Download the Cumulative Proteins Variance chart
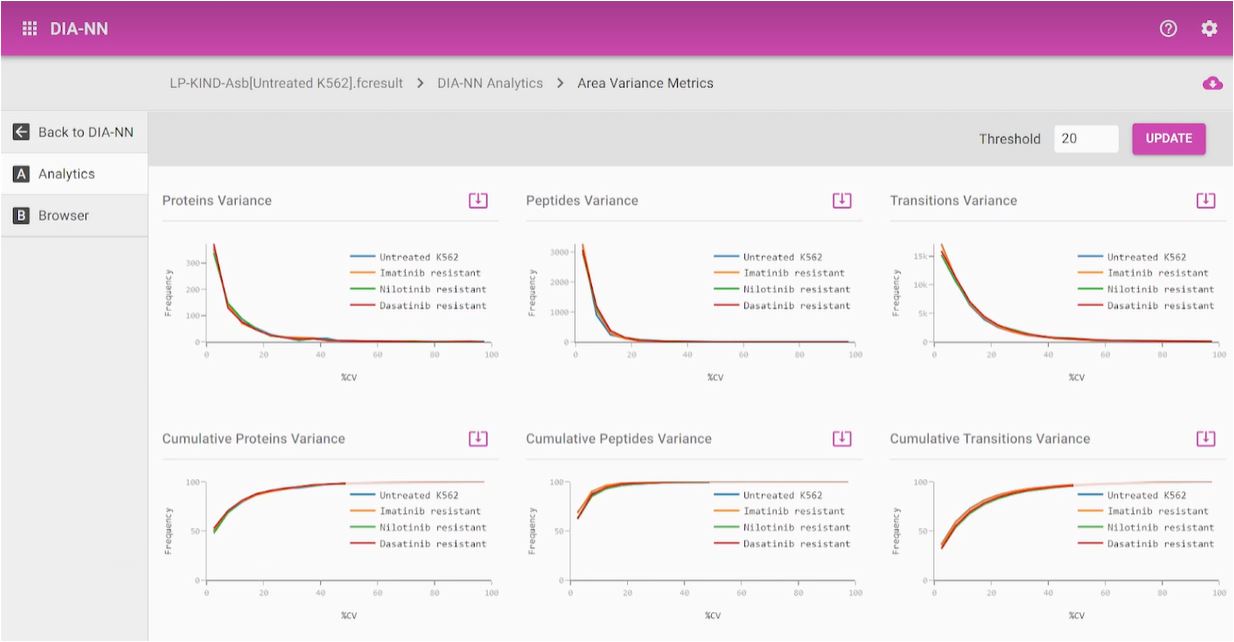The image size is (1234, 642). pos(478,438)
